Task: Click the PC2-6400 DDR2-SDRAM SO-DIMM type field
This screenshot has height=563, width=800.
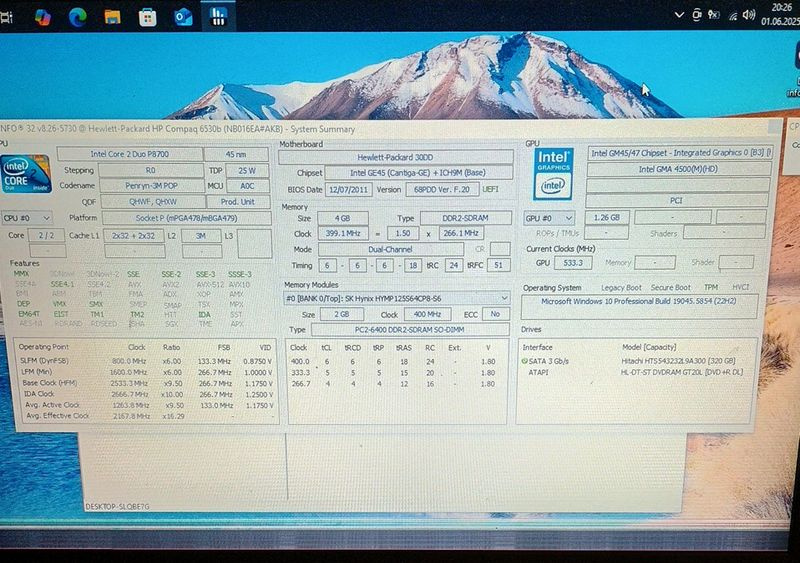Action: pyautogui.click(x=409, y=330)
